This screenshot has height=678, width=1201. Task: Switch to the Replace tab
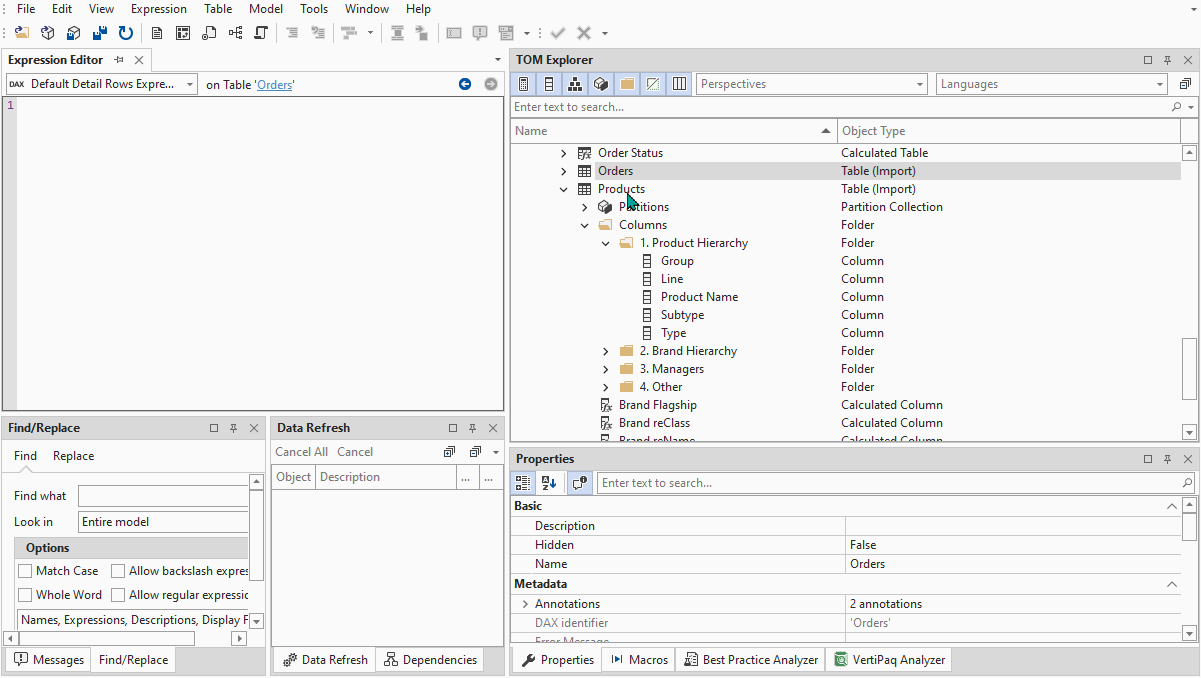point(72,455)
